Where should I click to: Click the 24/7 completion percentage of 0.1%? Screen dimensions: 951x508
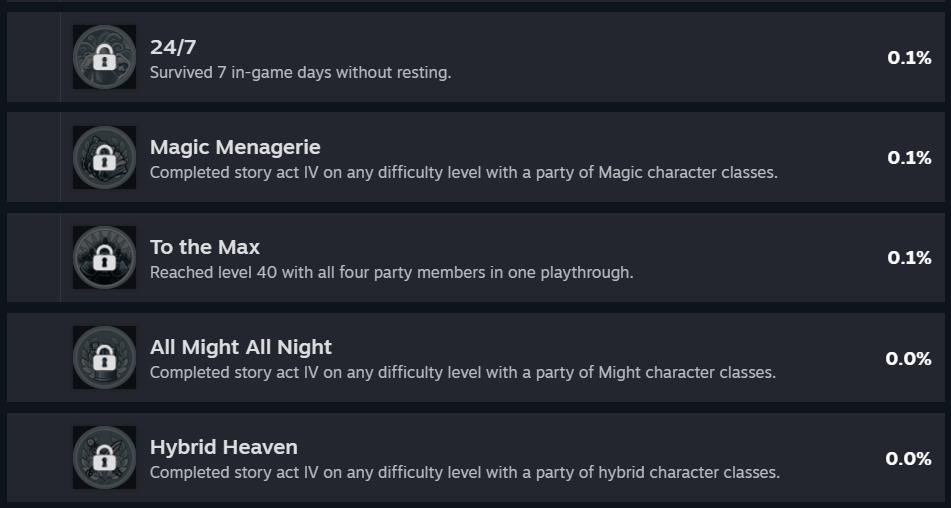point(909,58)
